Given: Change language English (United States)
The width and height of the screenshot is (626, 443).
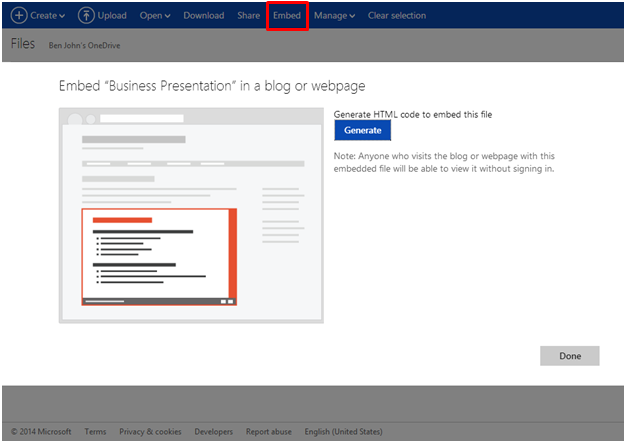Looking at the screenshot, I should pyautogui.click(x=343, y=431).
